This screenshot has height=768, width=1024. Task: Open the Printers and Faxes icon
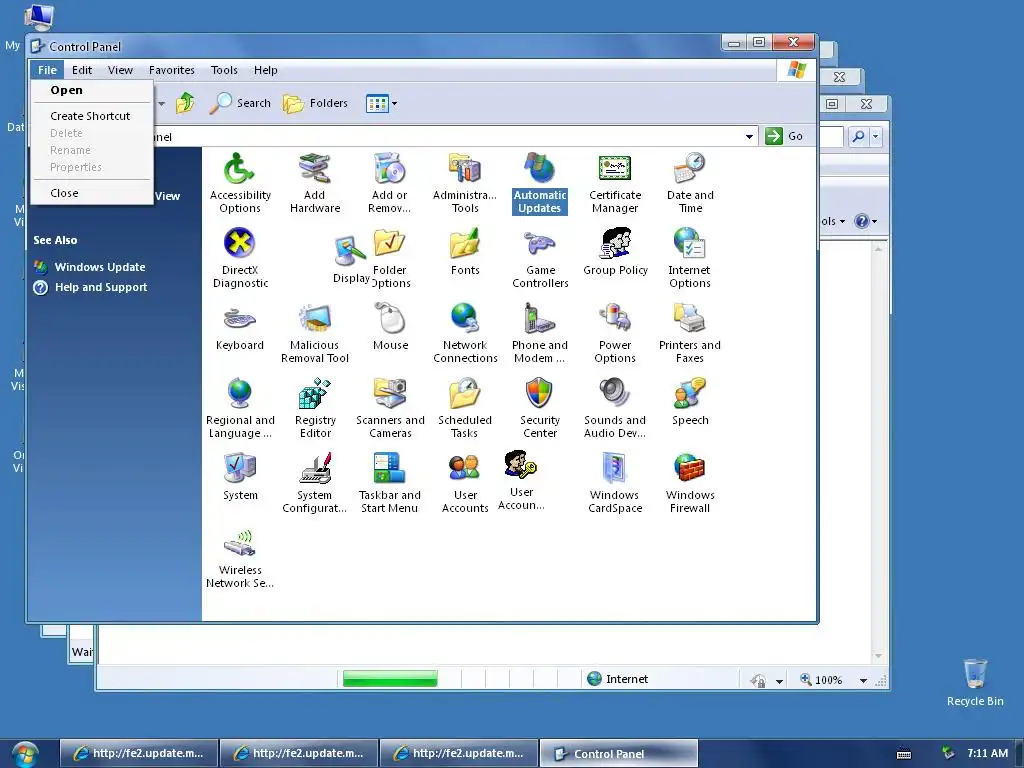point(690,333)
